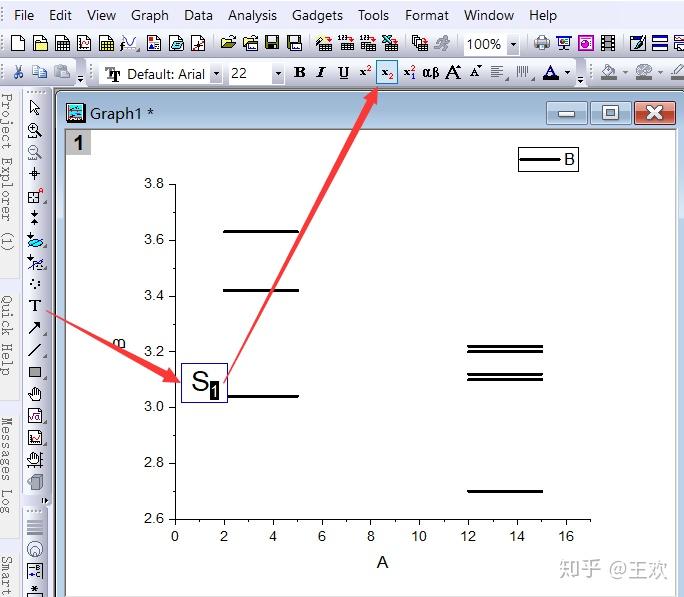Toggle the subscript button
This screenshot has width=684, height=597.
(x=387, y=72)
